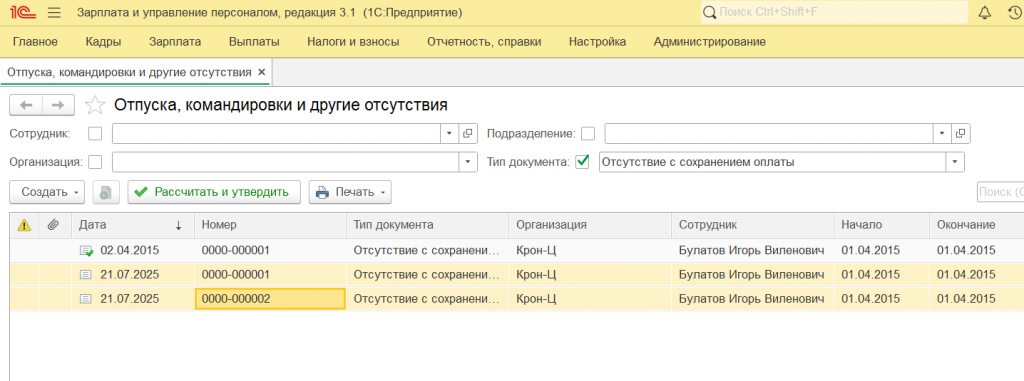Click Начало cell in the 0000-000002 row
The height and width of the screenshot is (381, 1024).
[x=881, y=299]
